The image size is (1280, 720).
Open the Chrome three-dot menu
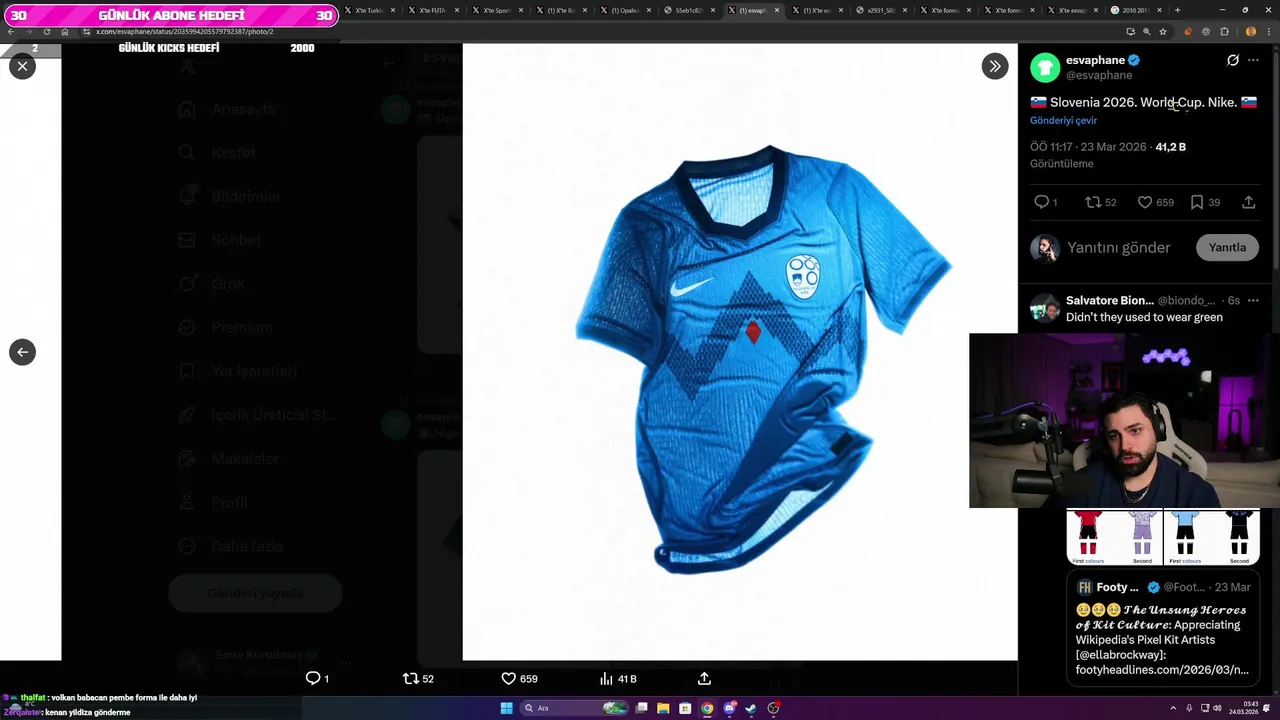point(1268,31)
